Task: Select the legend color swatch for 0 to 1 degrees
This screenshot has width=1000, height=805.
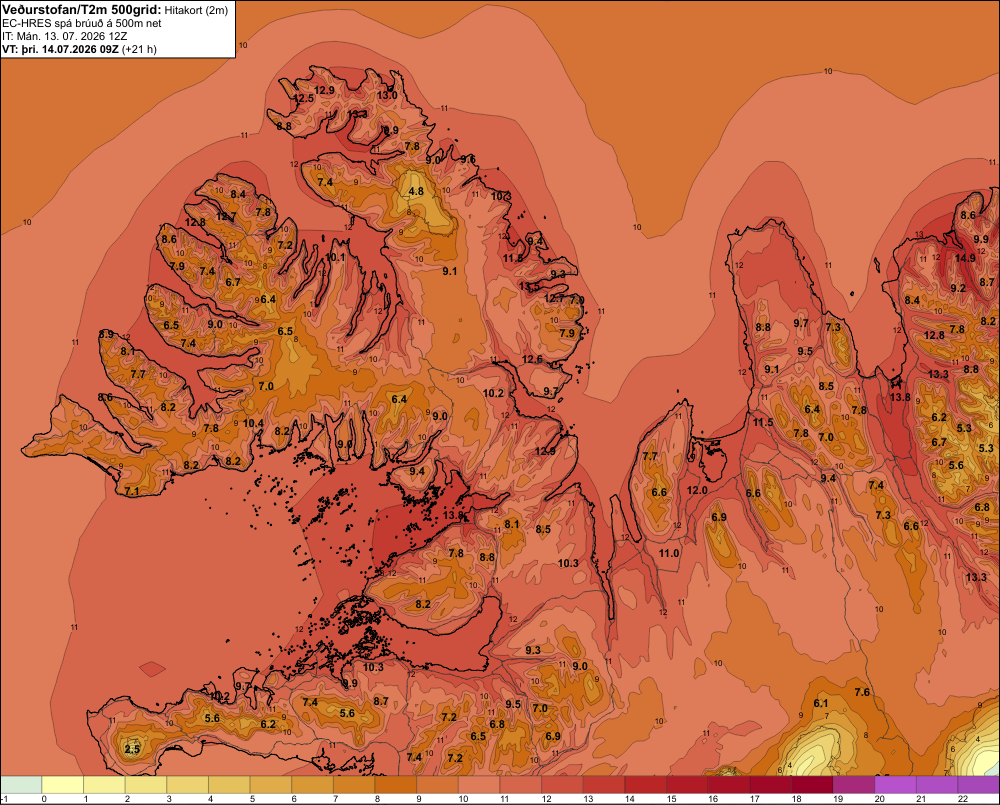Action: 62,785
